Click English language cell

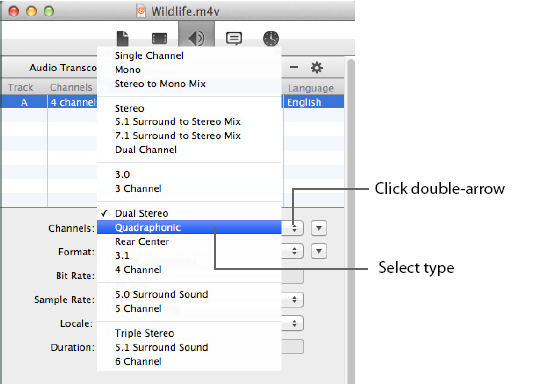point(313,102)
